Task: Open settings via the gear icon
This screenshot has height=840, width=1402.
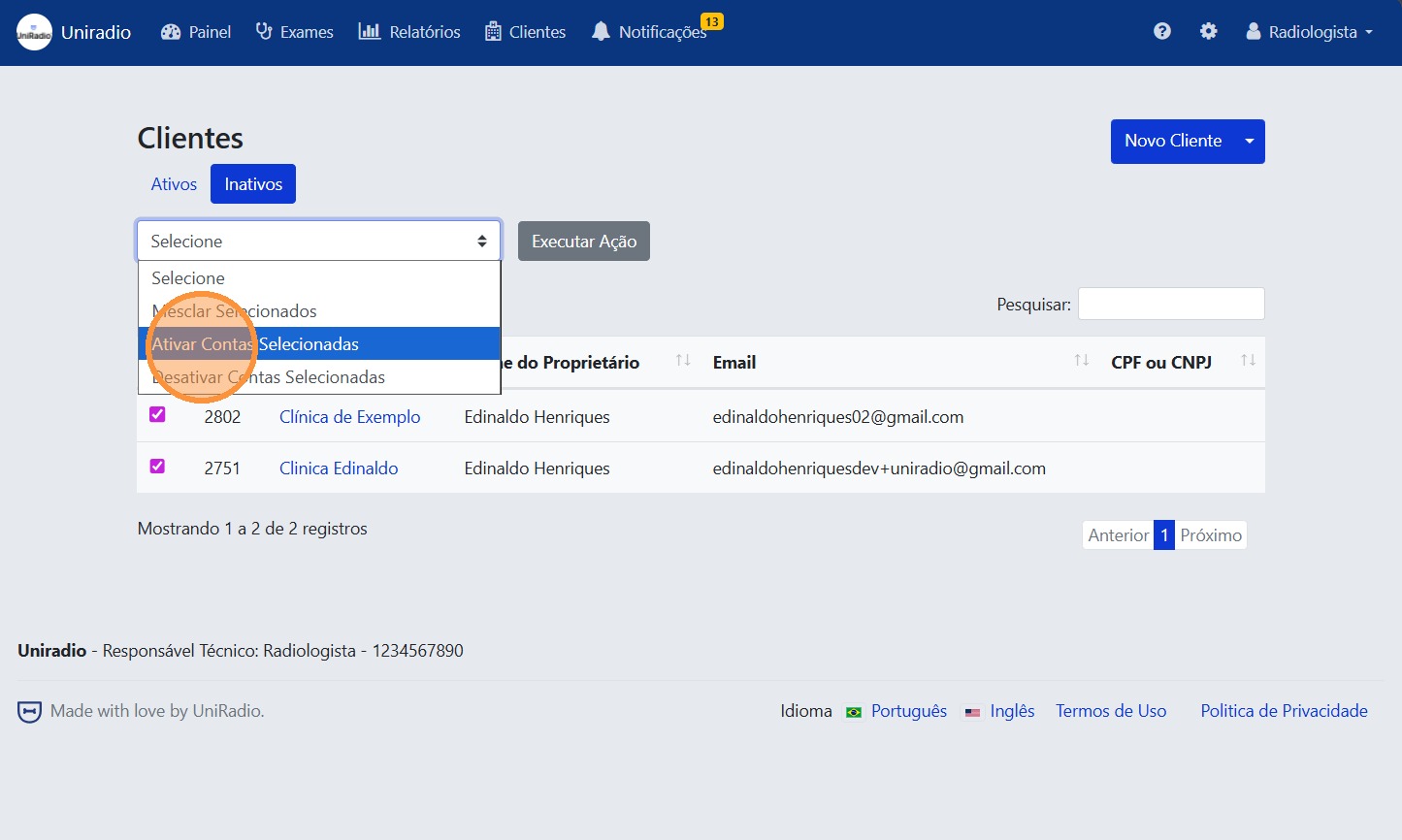Action: point(1208,32)
